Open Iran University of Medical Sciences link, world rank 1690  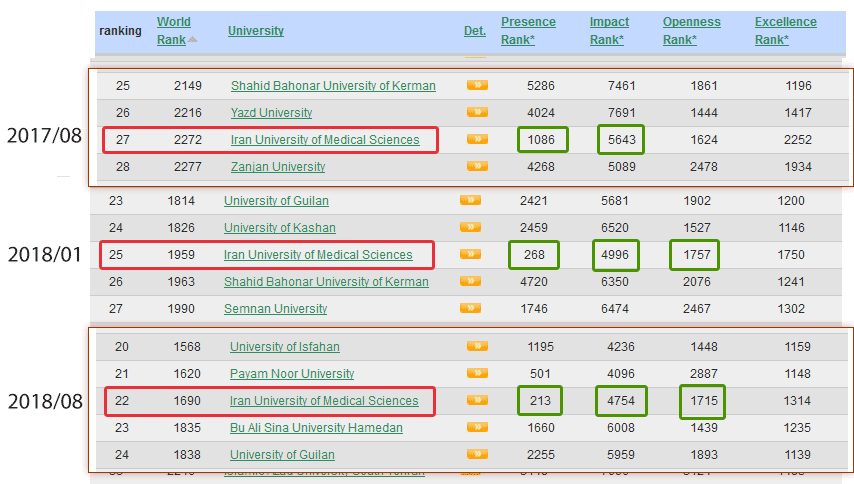(324, 401)
